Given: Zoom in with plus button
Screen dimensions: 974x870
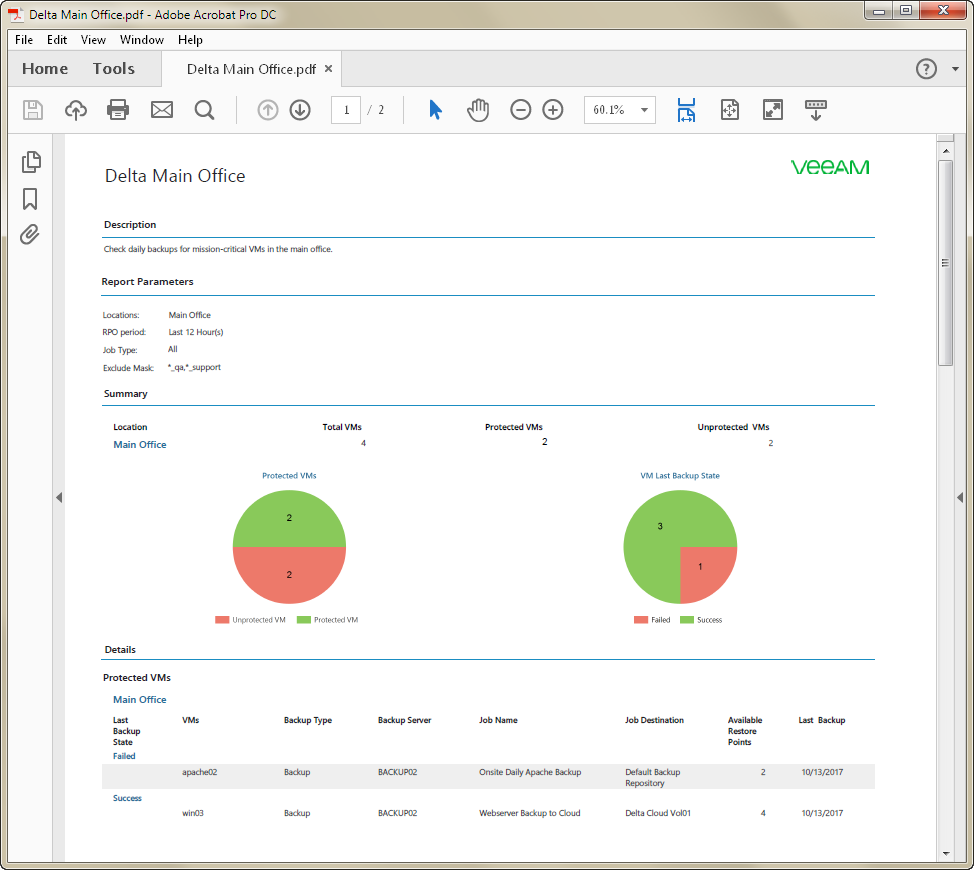Looking at the screenshot, I should coord(553,110).
